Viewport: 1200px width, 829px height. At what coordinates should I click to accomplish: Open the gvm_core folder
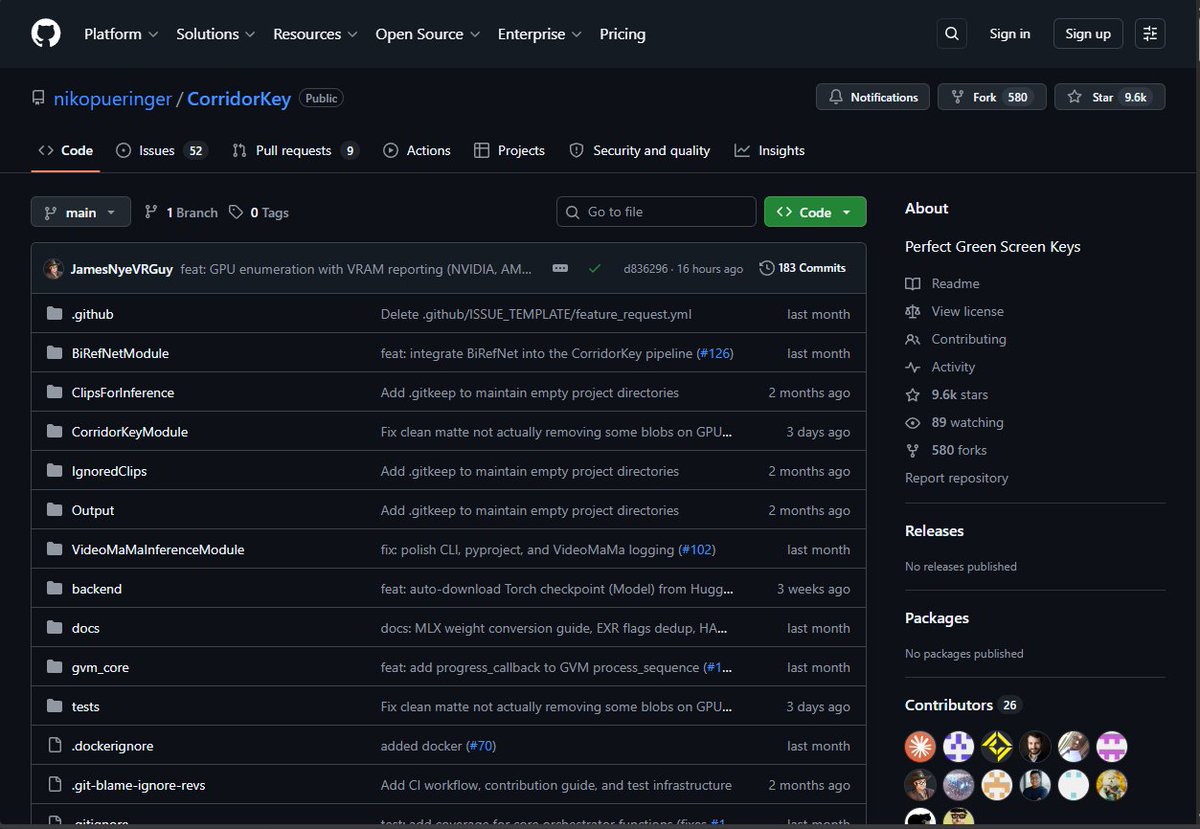[100, 667]
